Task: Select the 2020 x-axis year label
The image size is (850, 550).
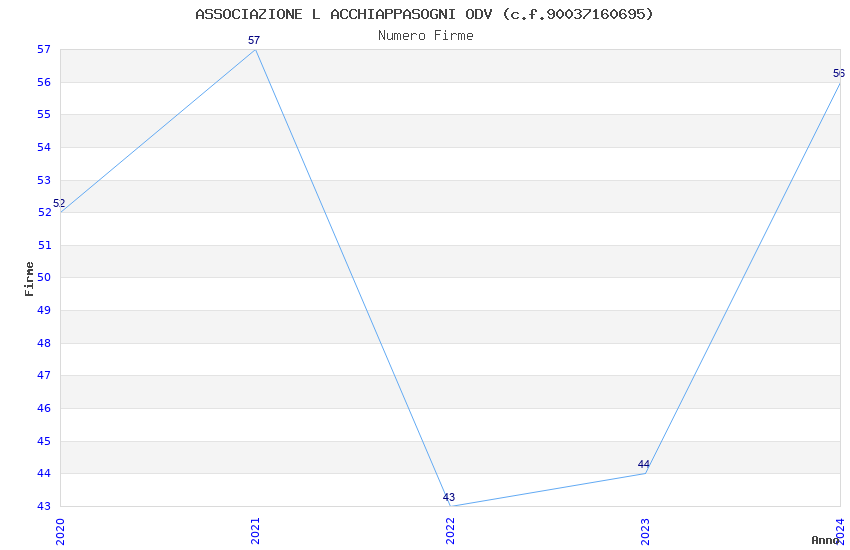Action: click(60, 532)
